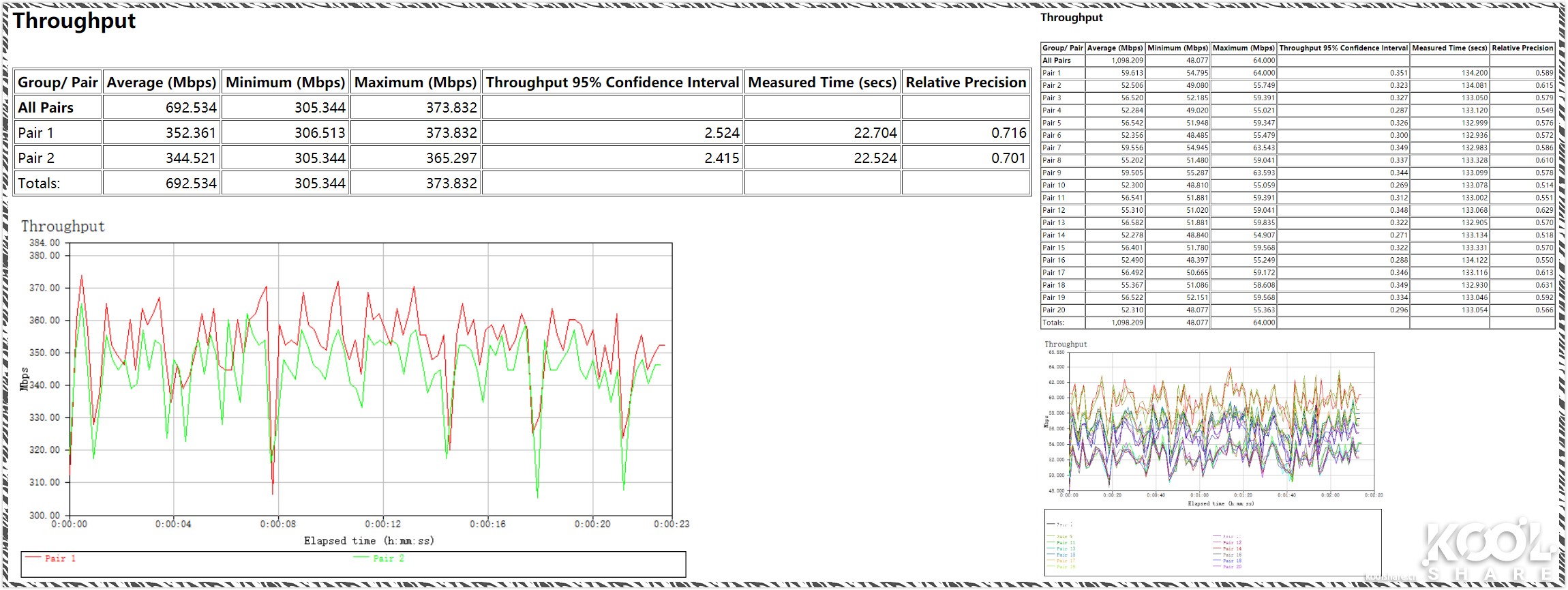Click the green Pair 2 legend entry
Viewport: 1568px width, 590px height.
coord(379,559)
